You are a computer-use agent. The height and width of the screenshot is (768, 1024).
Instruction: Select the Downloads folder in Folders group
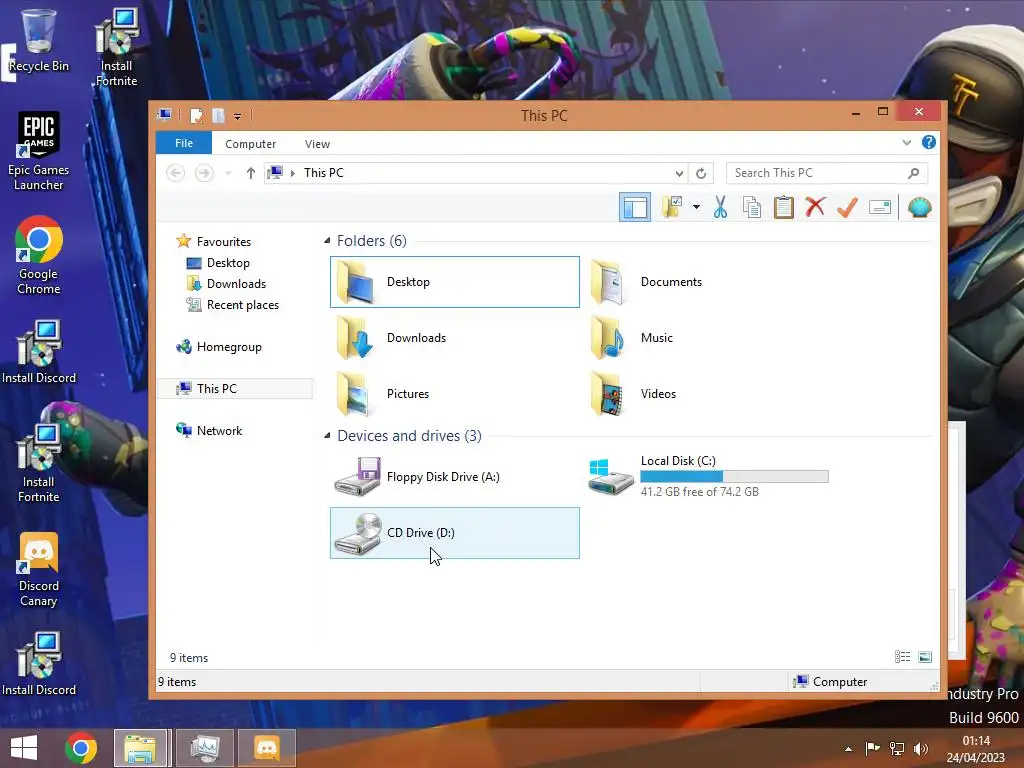[x=416, y=338]
